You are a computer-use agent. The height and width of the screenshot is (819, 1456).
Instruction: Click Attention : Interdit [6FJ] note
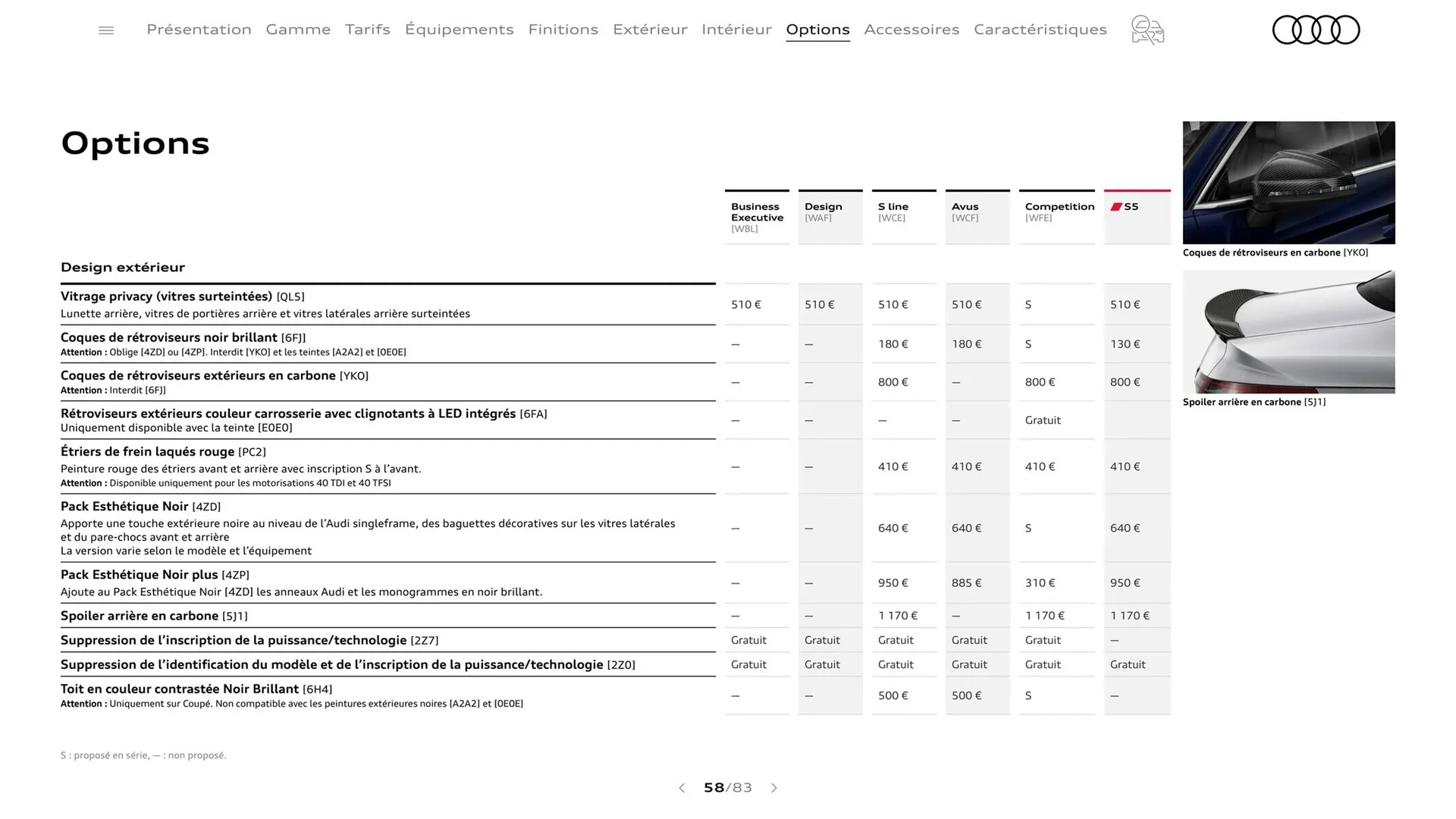coord(113,391)
